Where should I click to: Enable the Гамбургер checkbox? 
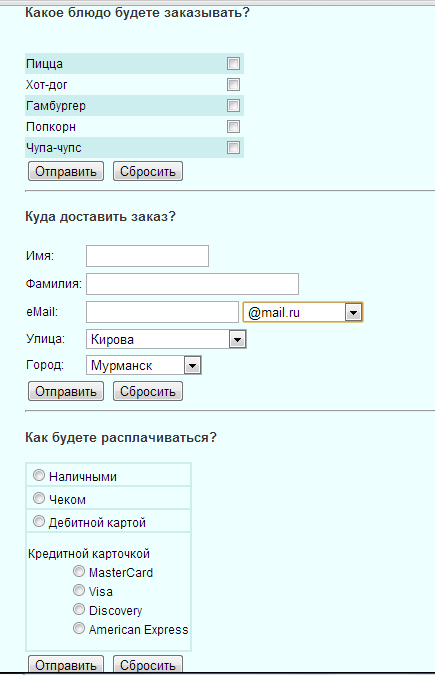point(233,105)
